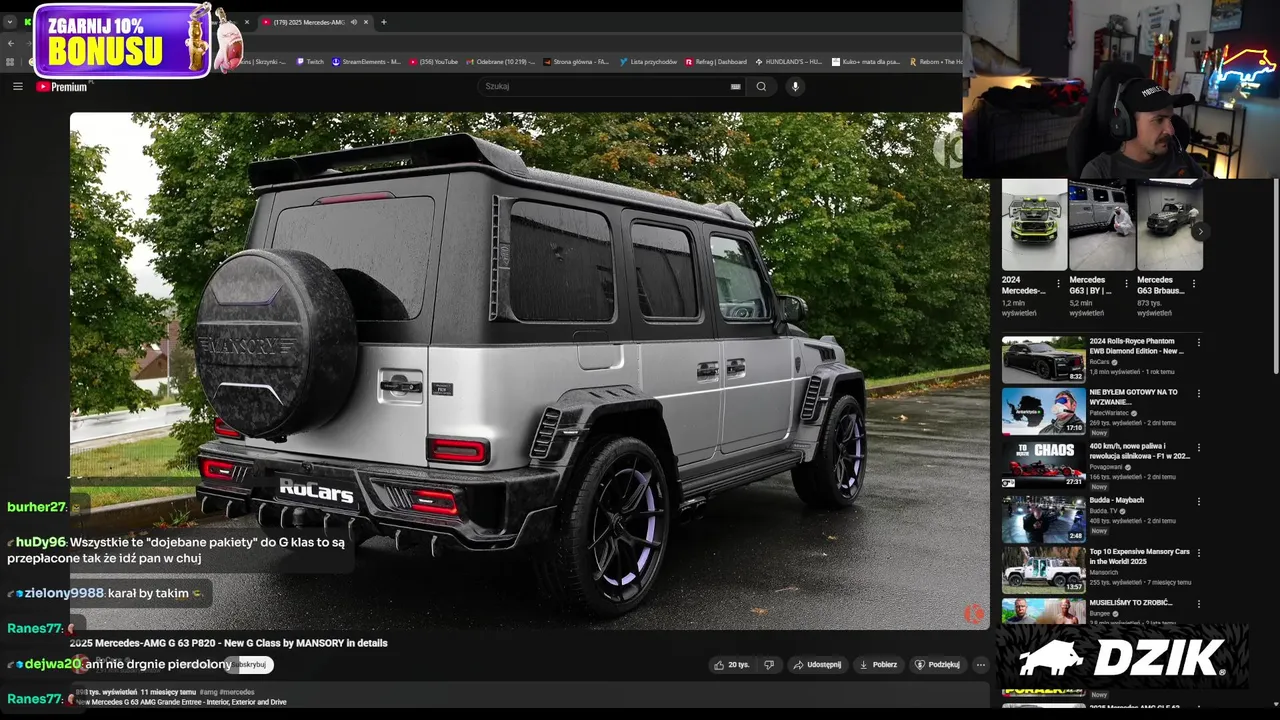Open the StreamElements bookmark
This screenshot has width=1280, height=720.
click(366, 62)
